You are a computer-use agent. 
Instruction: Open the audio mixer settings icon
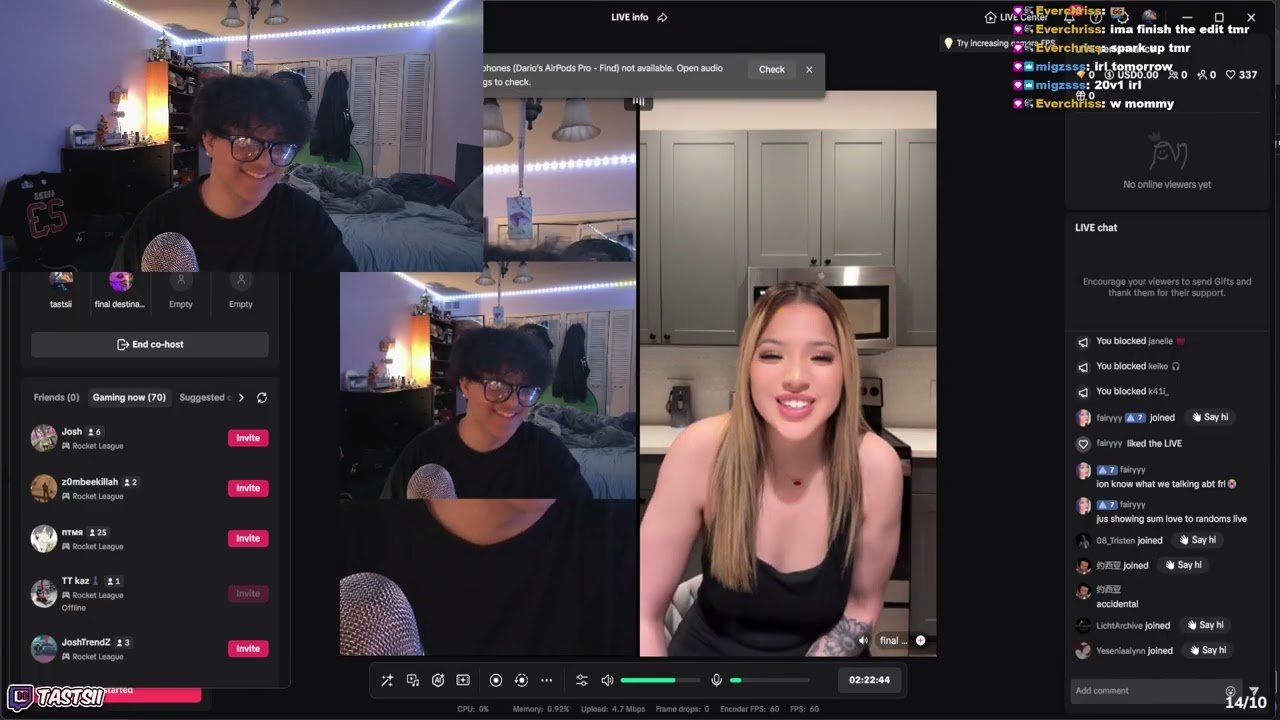click(x=582, y=680)
